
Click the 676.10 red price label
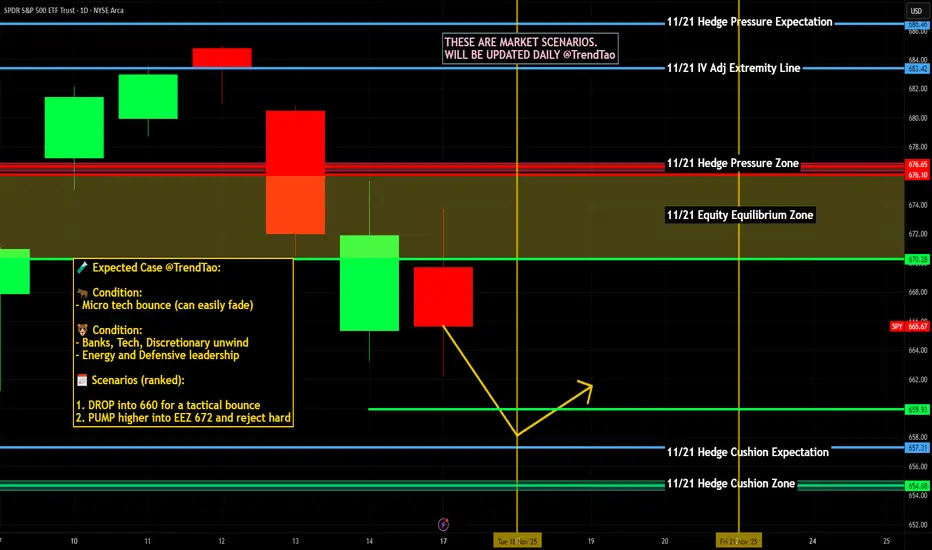(x=917, y=175)
